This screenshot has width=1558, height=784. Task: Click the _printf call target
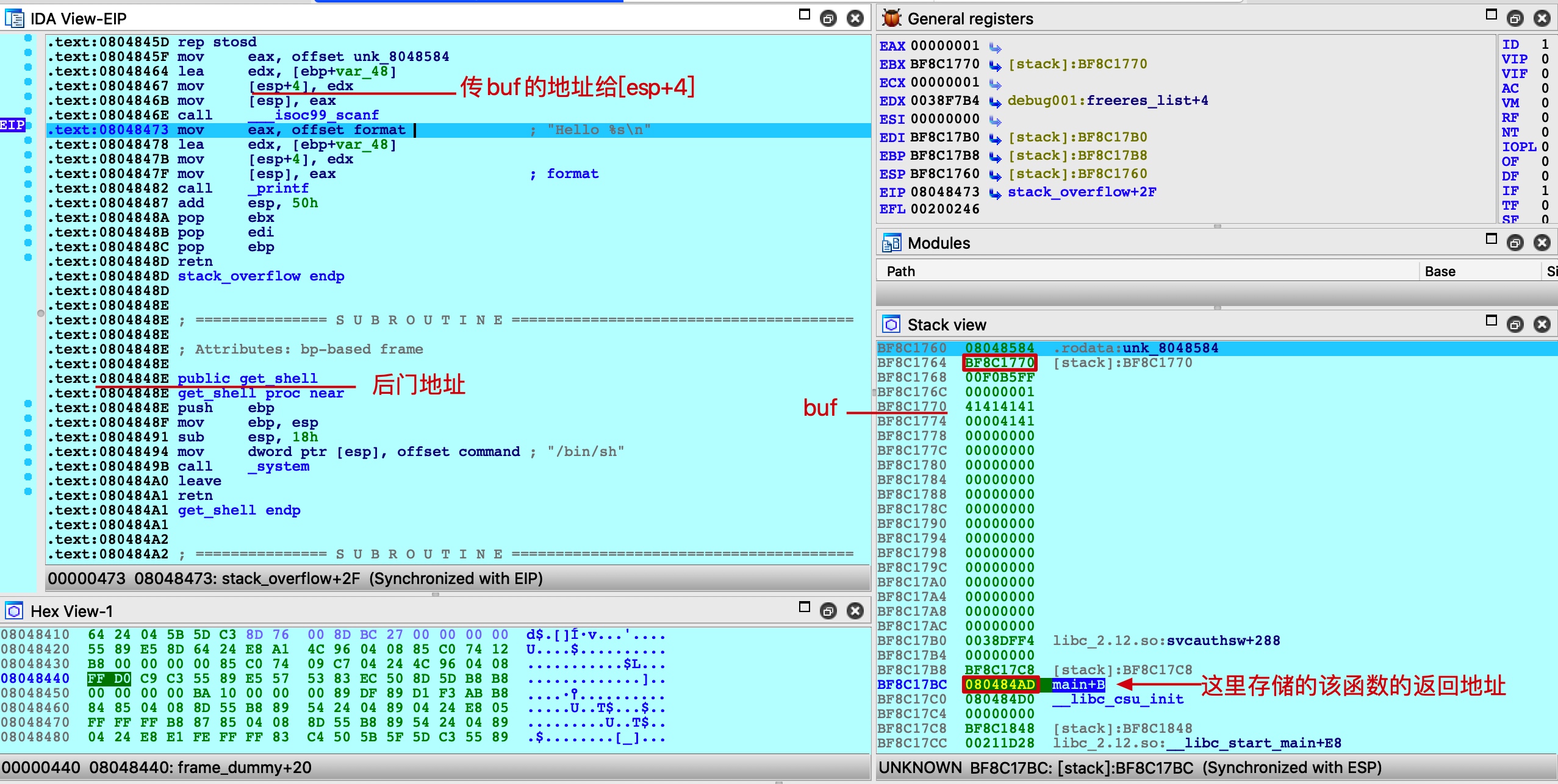pos(278,188)
